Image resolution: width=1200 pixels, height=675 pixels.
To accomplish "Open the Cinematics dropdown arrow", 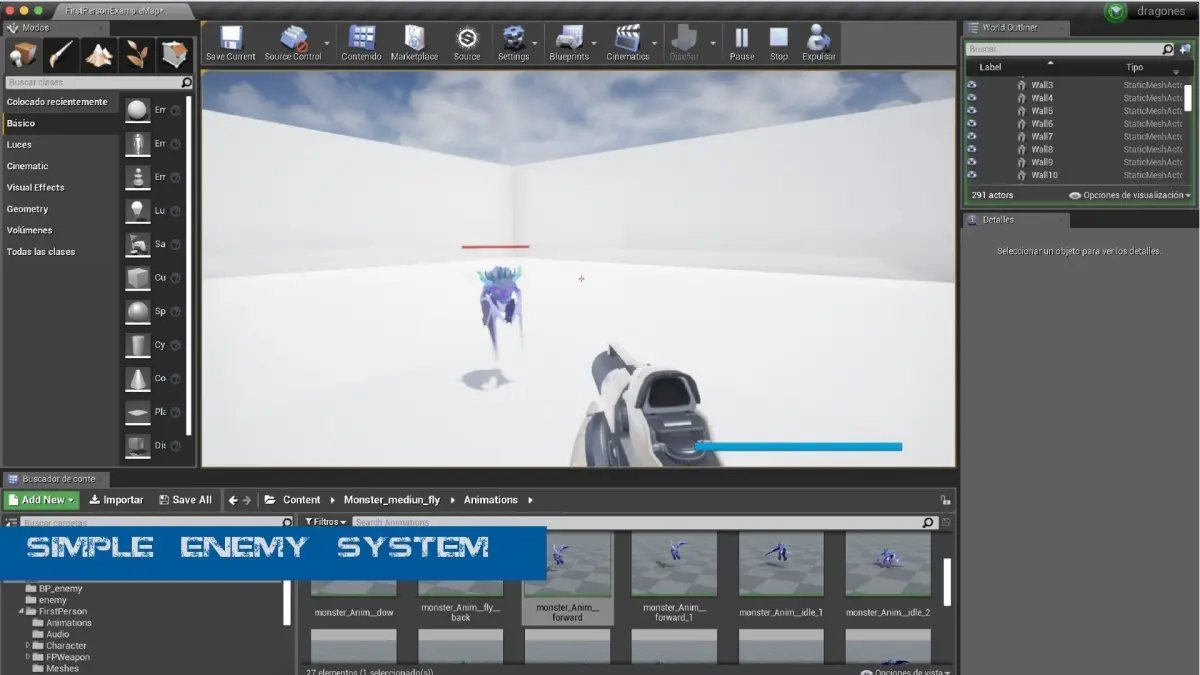I will click(655, 43).
